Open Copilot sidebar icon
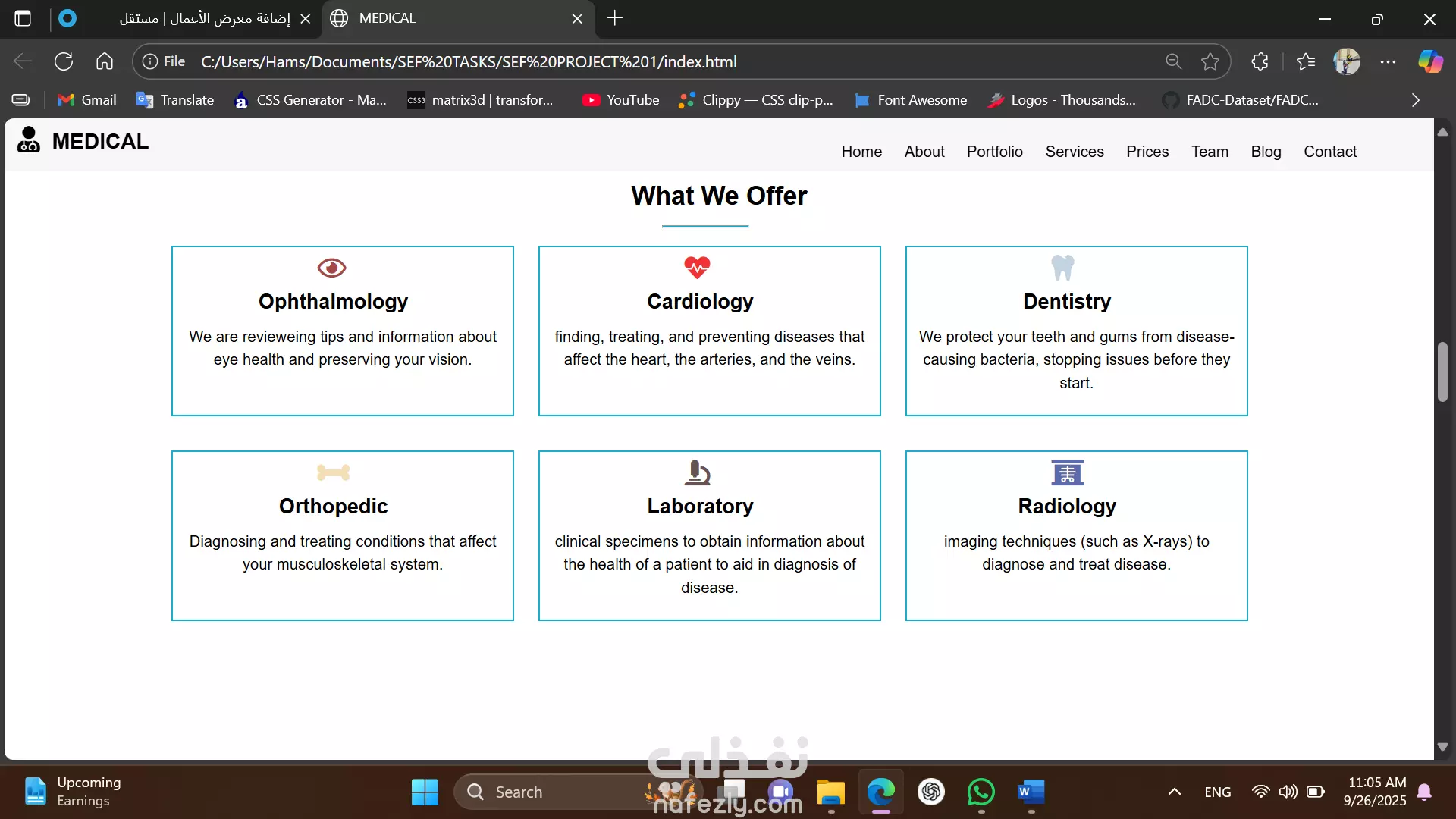 (1430, 61)
